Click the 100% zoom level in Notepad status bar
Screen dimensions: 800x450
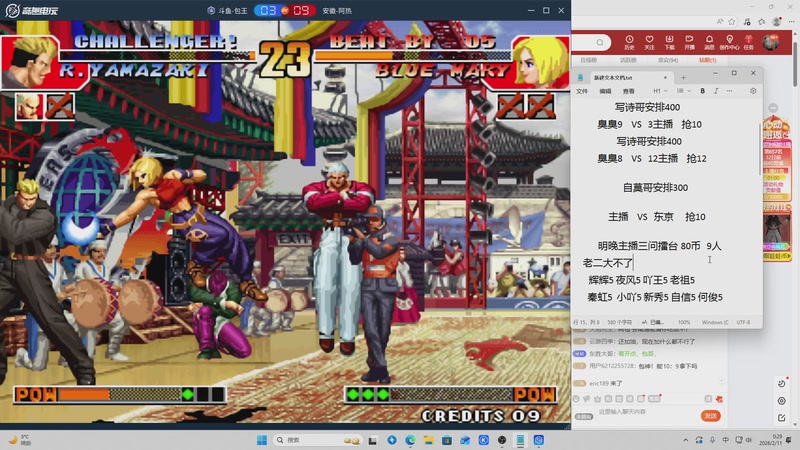(x=684, y=322)
